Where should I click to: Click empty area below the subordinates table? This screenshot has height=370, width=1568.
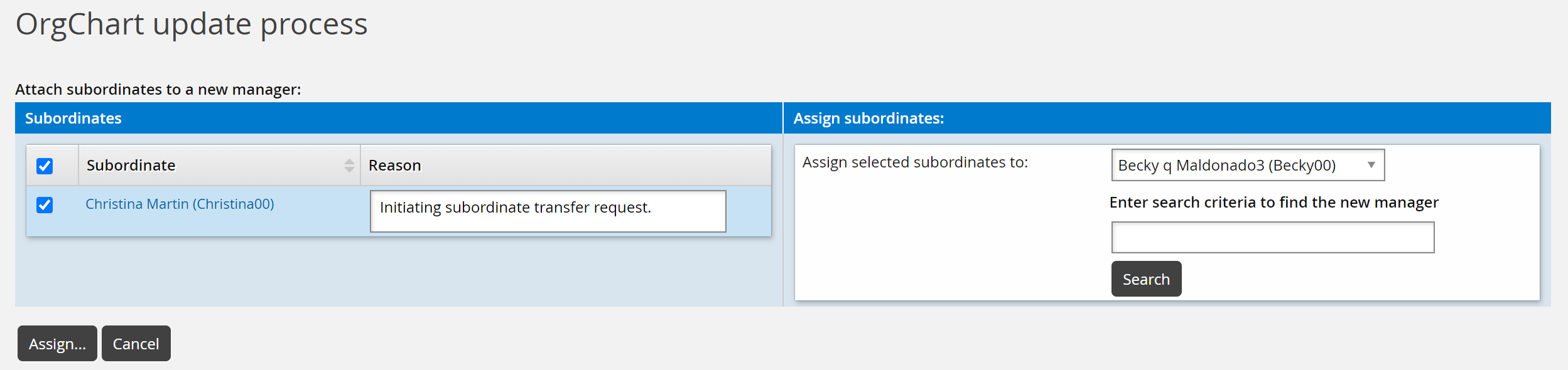[x=398, y=272]
